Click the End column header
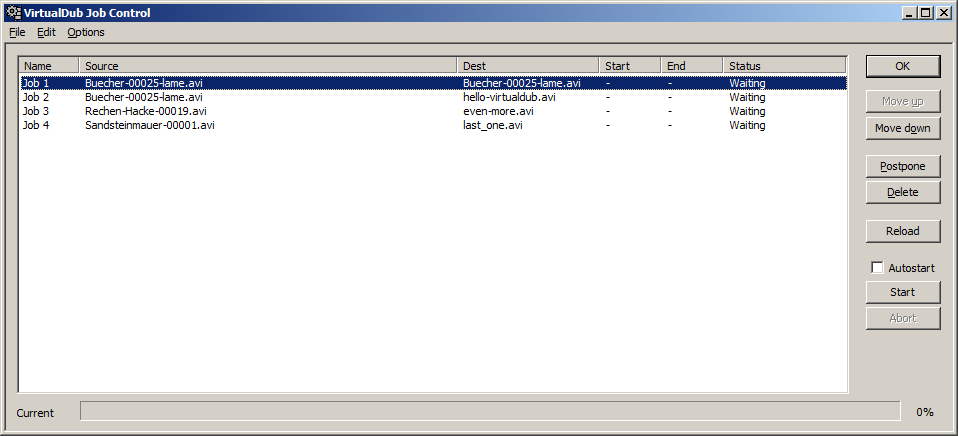The image size is (958, 436). pyautogui.click(x=692, y=65)
